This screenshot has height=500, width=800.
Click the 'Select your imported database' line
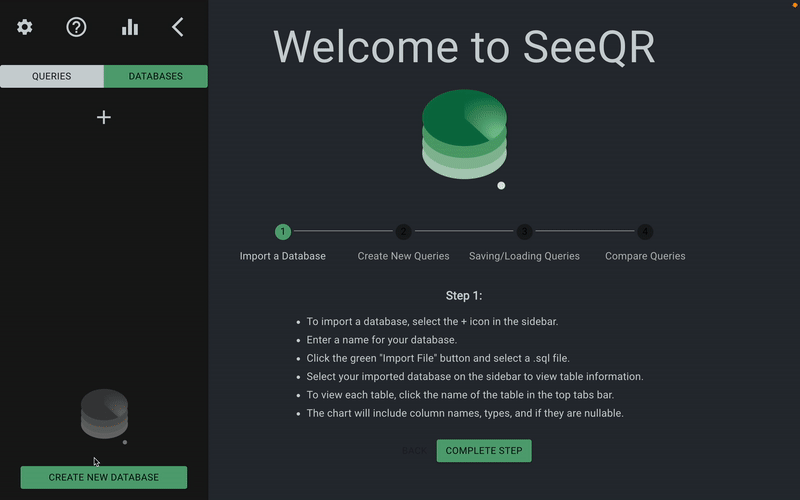[474, 377]
